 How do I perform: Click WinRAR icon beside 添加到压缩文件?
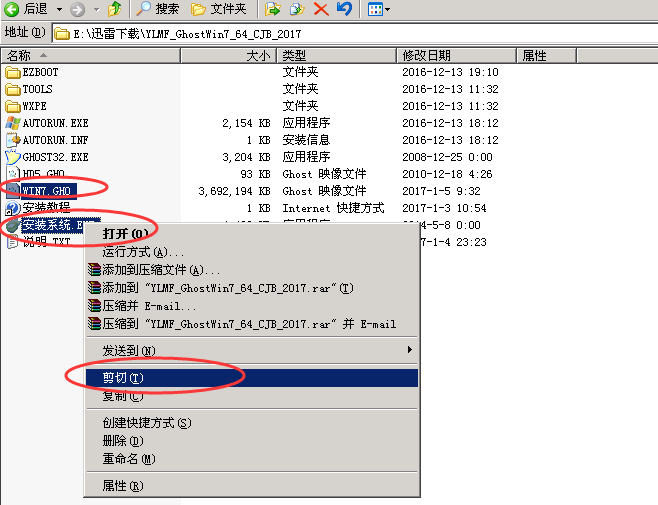pyautogui.click(x=94, y=270)
